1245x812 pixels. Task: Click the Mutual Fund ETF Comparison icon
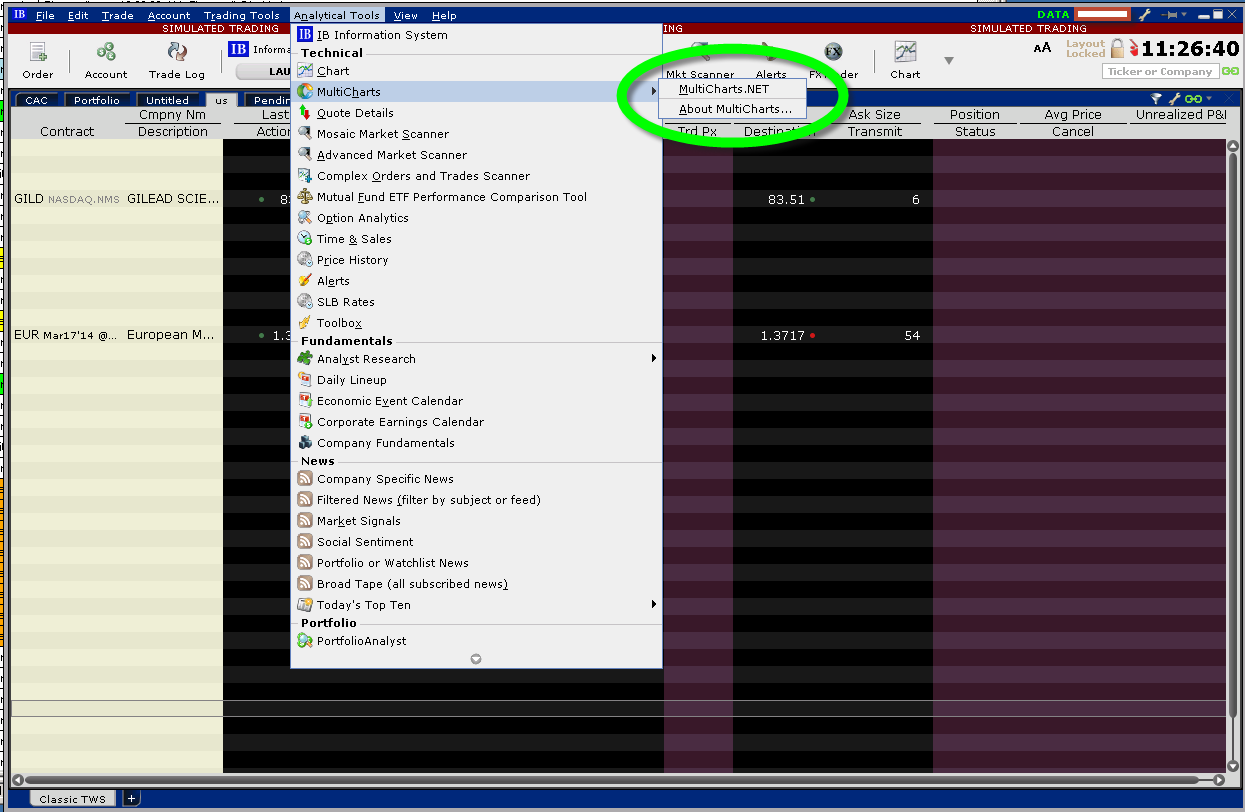(x=306, y=197)
